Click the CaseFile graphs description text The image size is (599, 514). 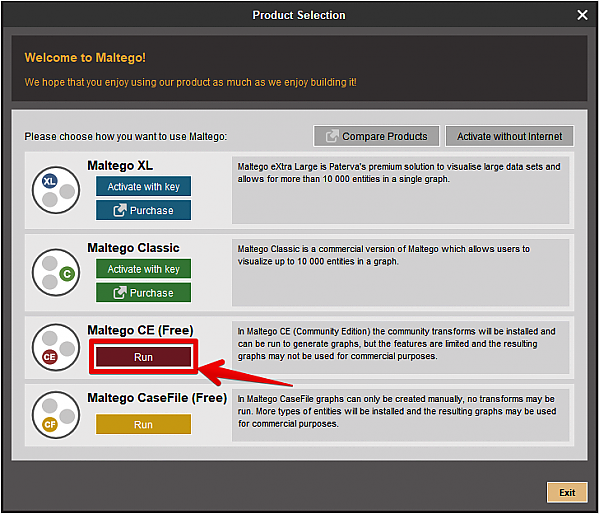[397, 411]
